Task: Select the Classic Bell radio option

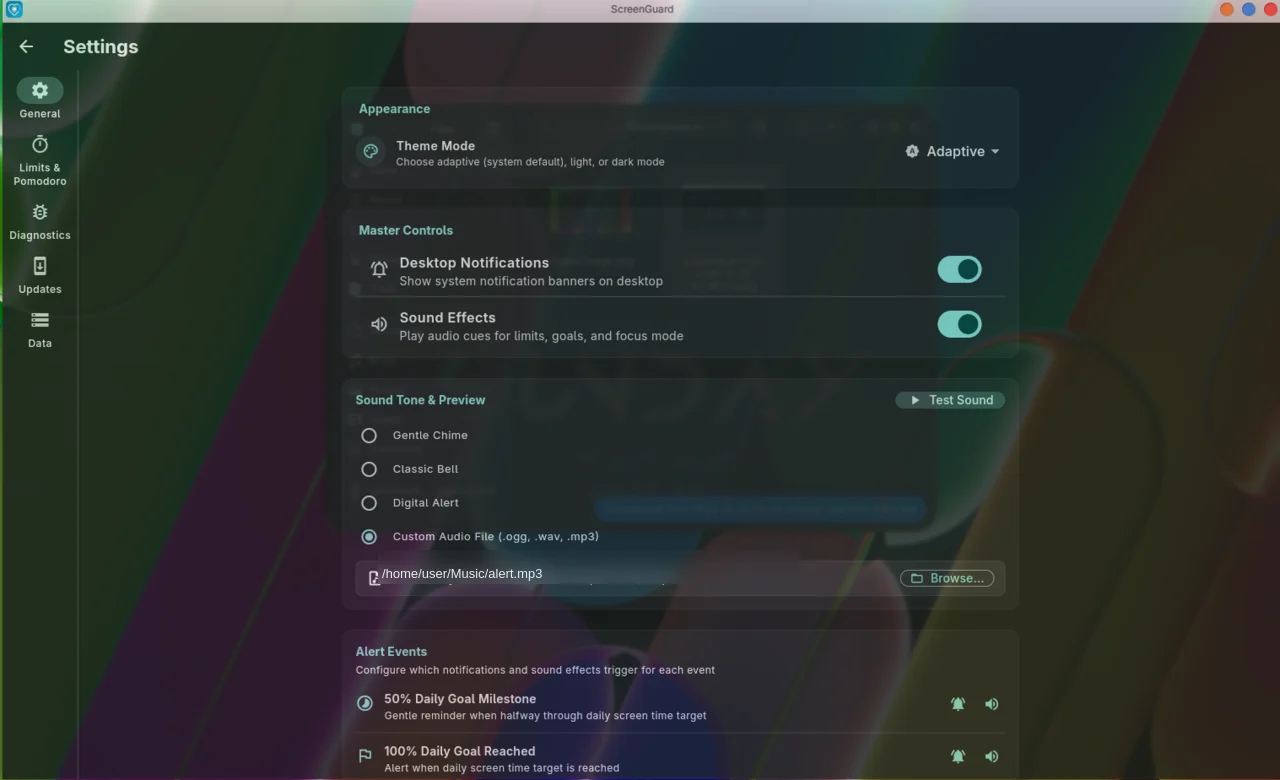Action: [369, 469]
